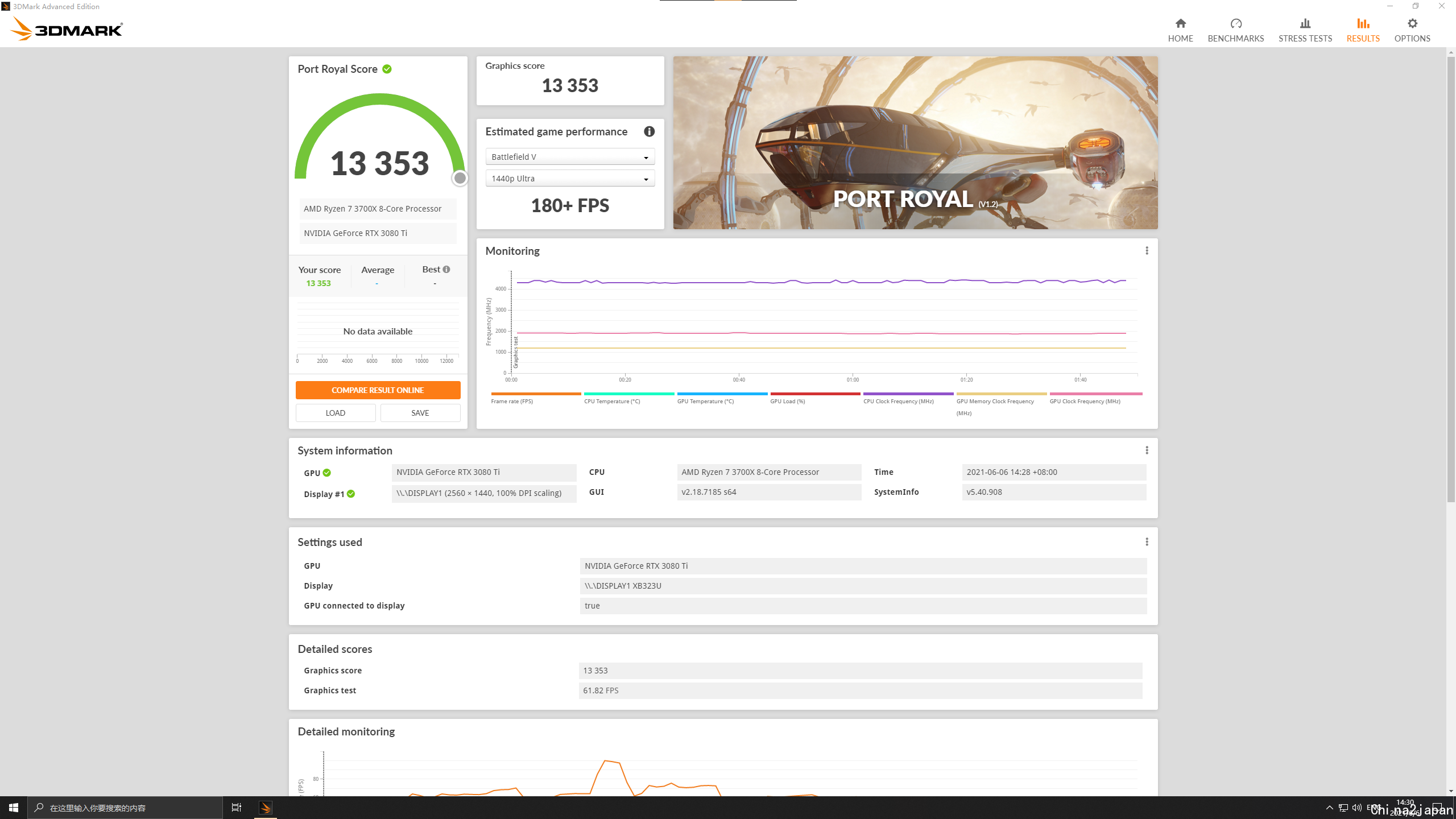The width and height of the screenshot is (1456, 819).
Task: Open the OPTIONS tab
Action: coord(1412,30)
